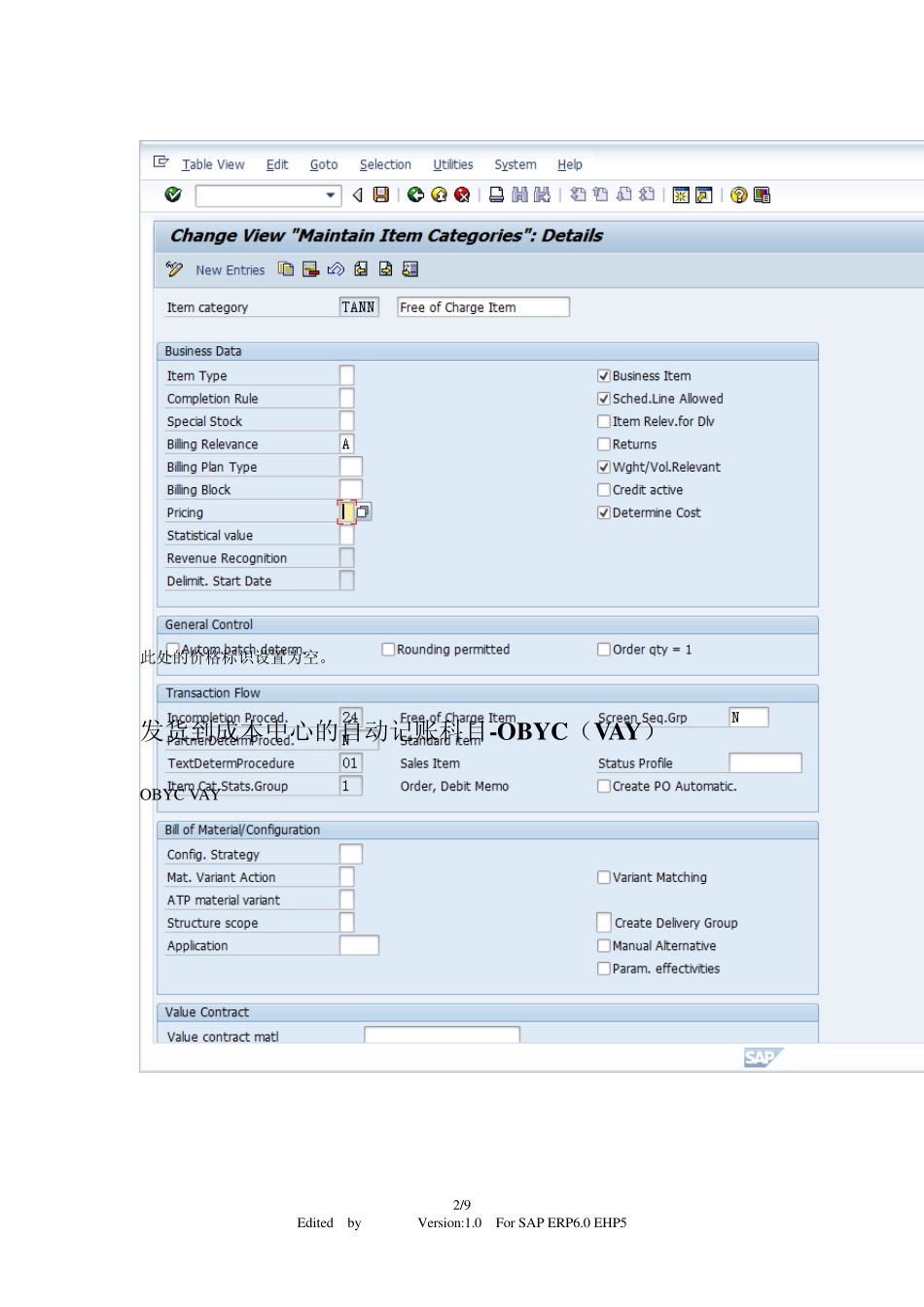The width and height of the screenshot is (924, 1307).
Task: Click the Save floppy disk icon
Action: click(x=381, y=194)
